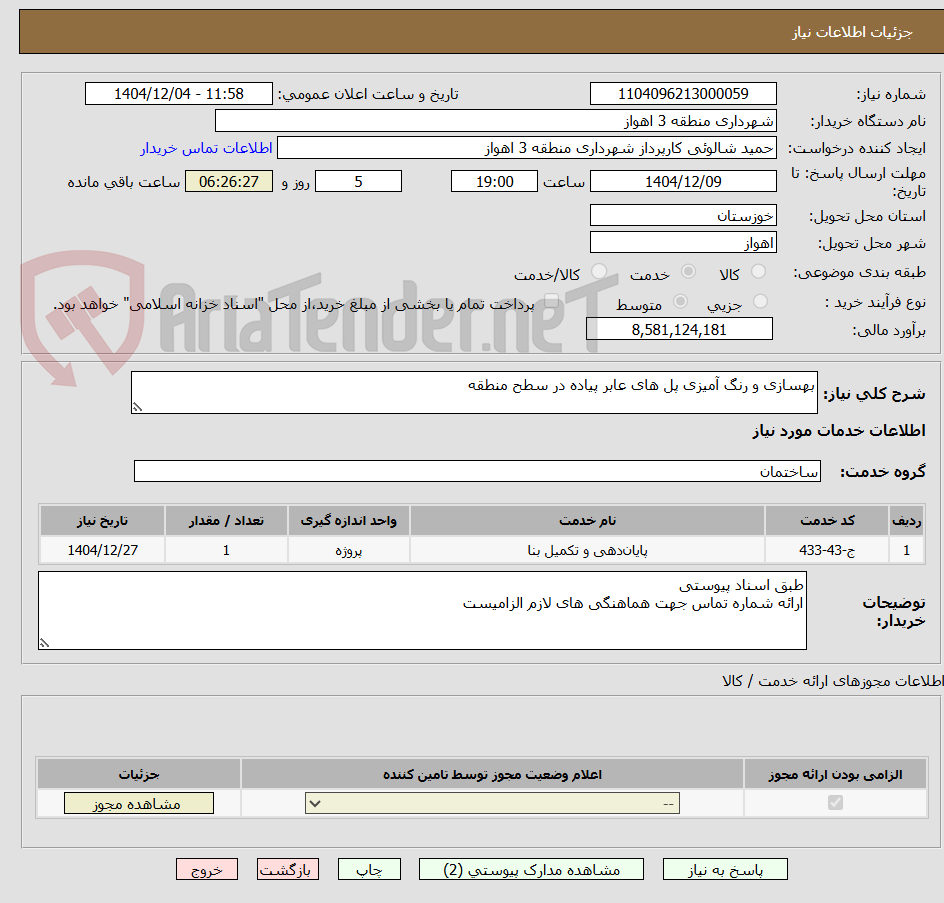944x903 pixels.
Task: Click the اطلاعات خدمات مورد نیاز heading
Action: [839, 431]
